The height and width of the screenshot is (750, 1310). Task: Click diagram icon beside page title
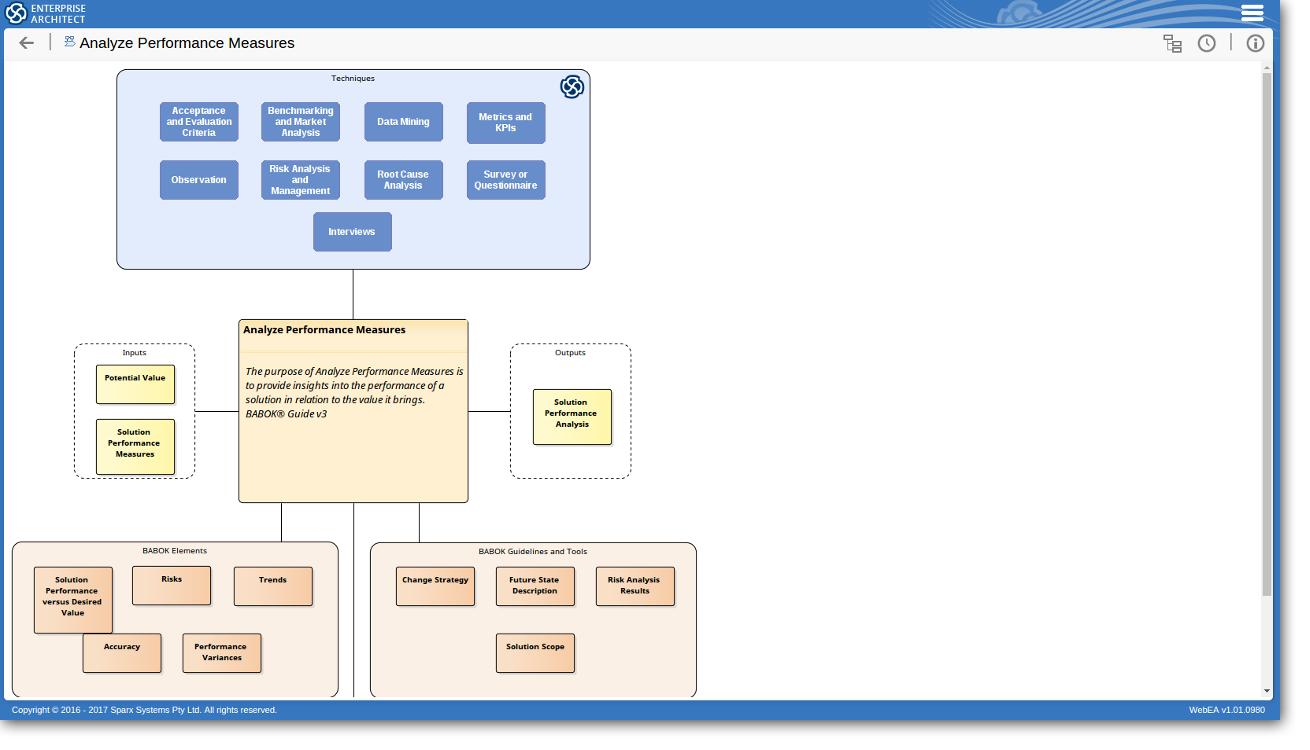point(69,42)
